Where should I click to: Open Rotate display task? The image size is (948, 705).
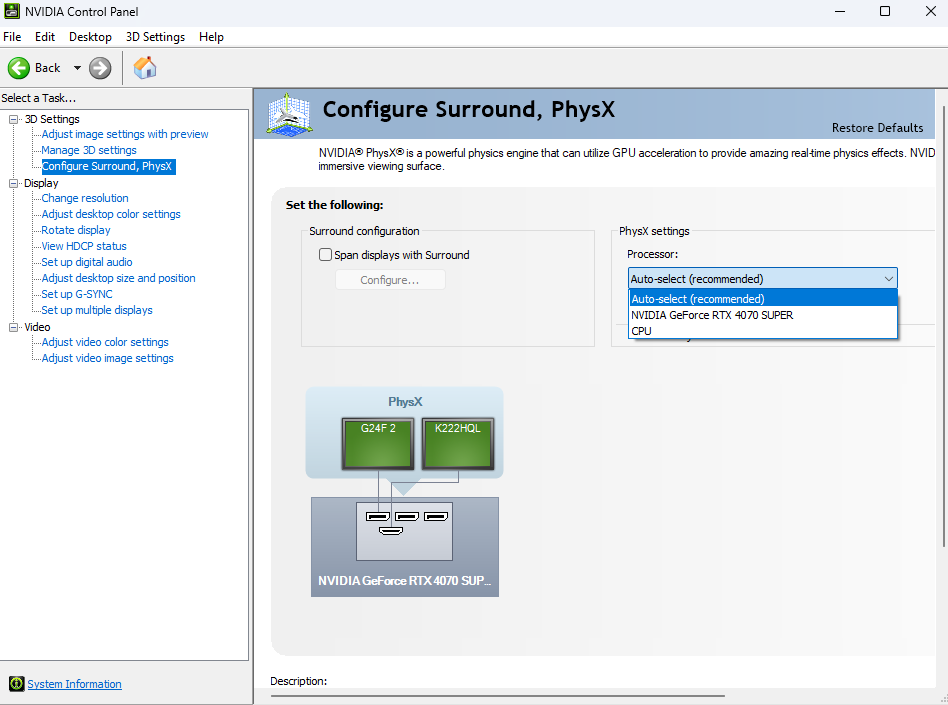[76, 230]
